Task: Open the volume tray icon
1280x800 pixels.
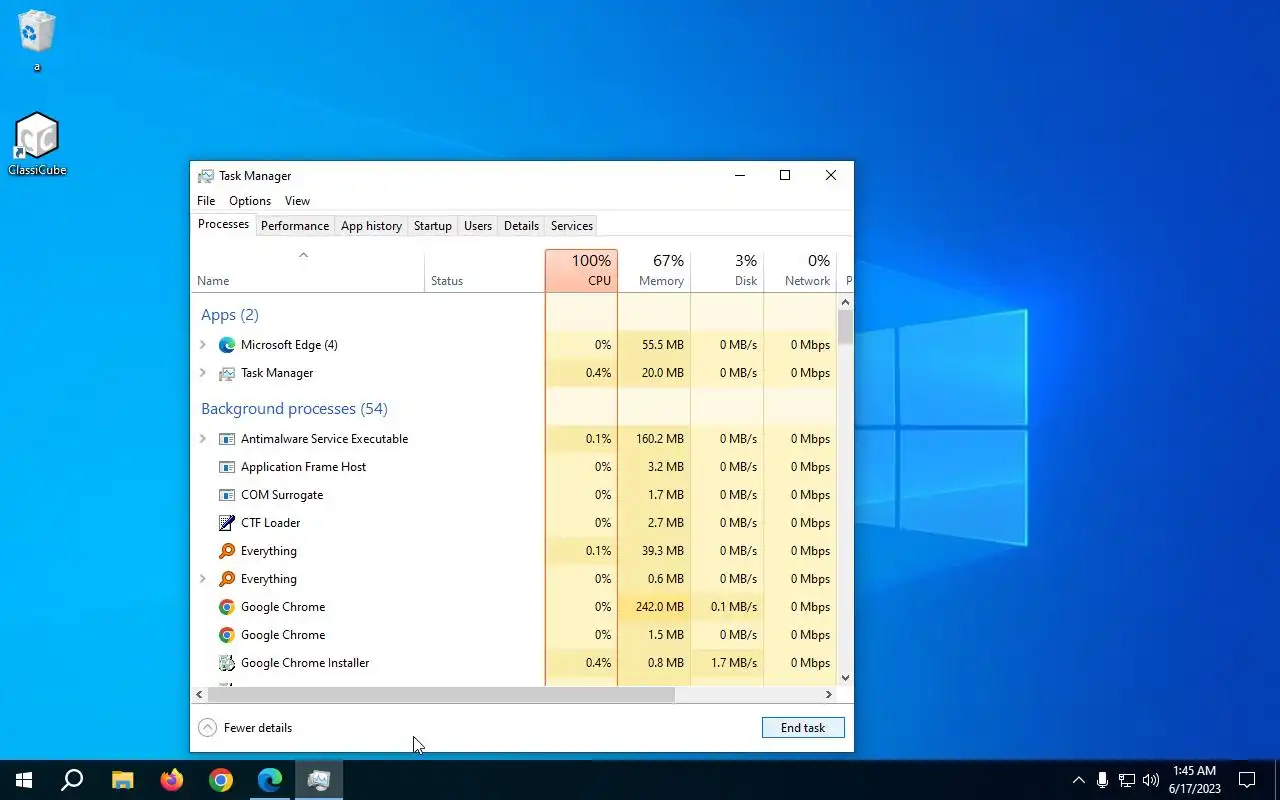Action: pos(1151,780)
